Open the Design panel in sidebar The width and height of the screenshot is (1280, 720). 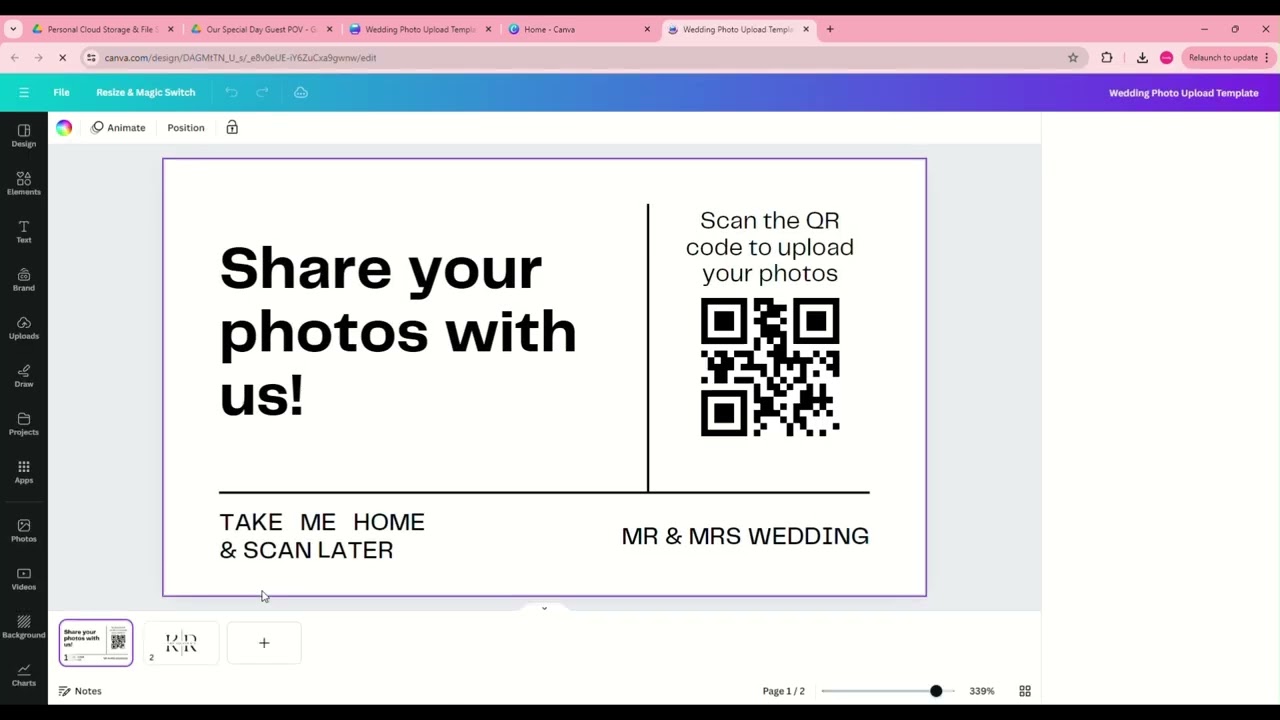24,136
